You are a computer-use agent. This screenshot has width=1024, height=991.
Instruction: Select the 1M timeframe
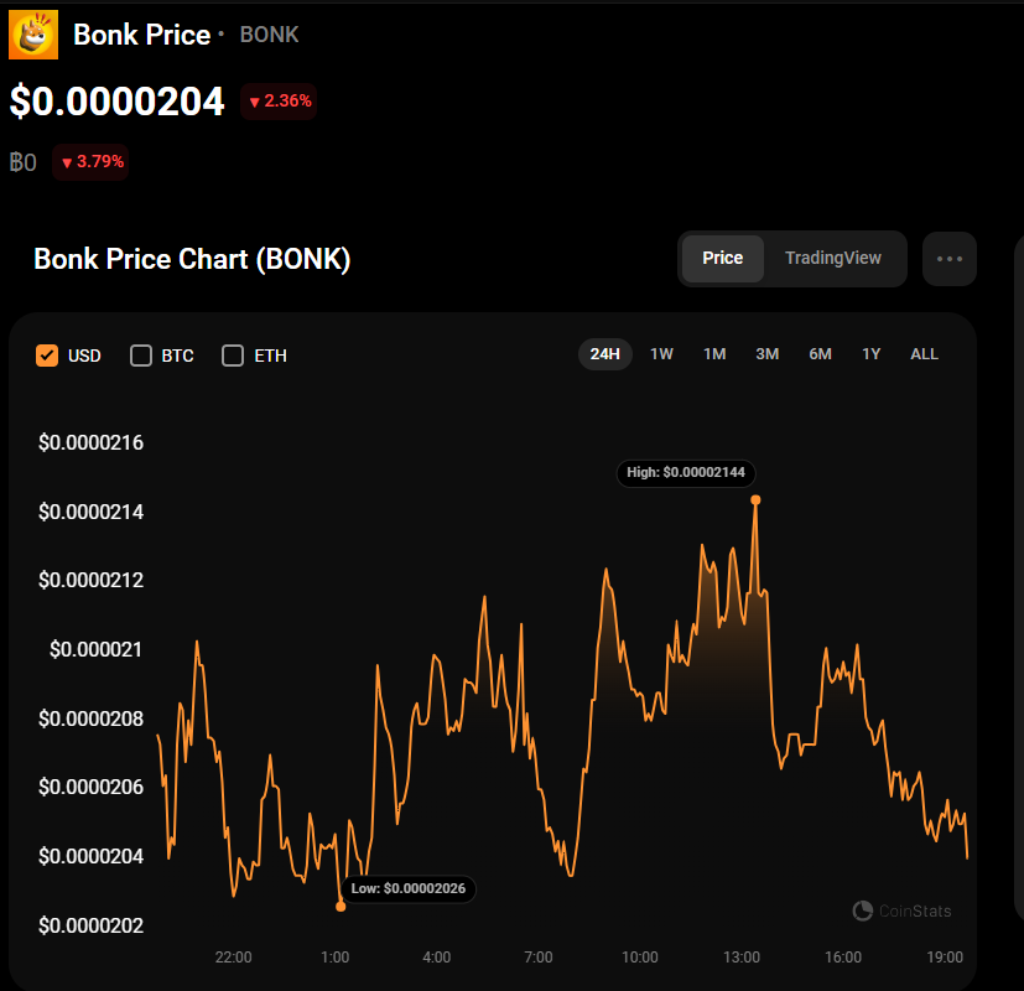(714, 354)
